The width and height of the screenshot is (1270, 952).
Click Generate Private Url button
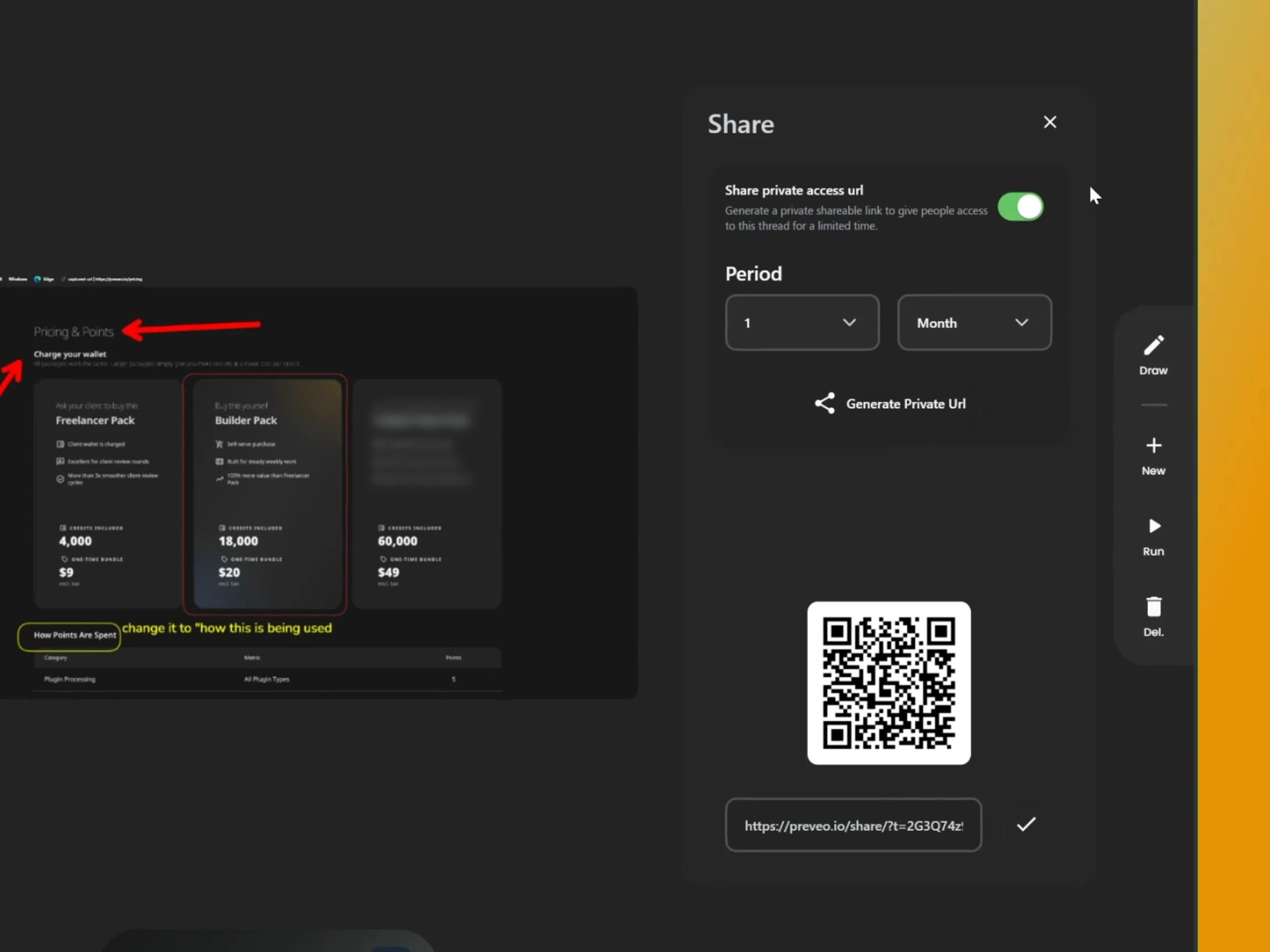[x=889, y=403]
